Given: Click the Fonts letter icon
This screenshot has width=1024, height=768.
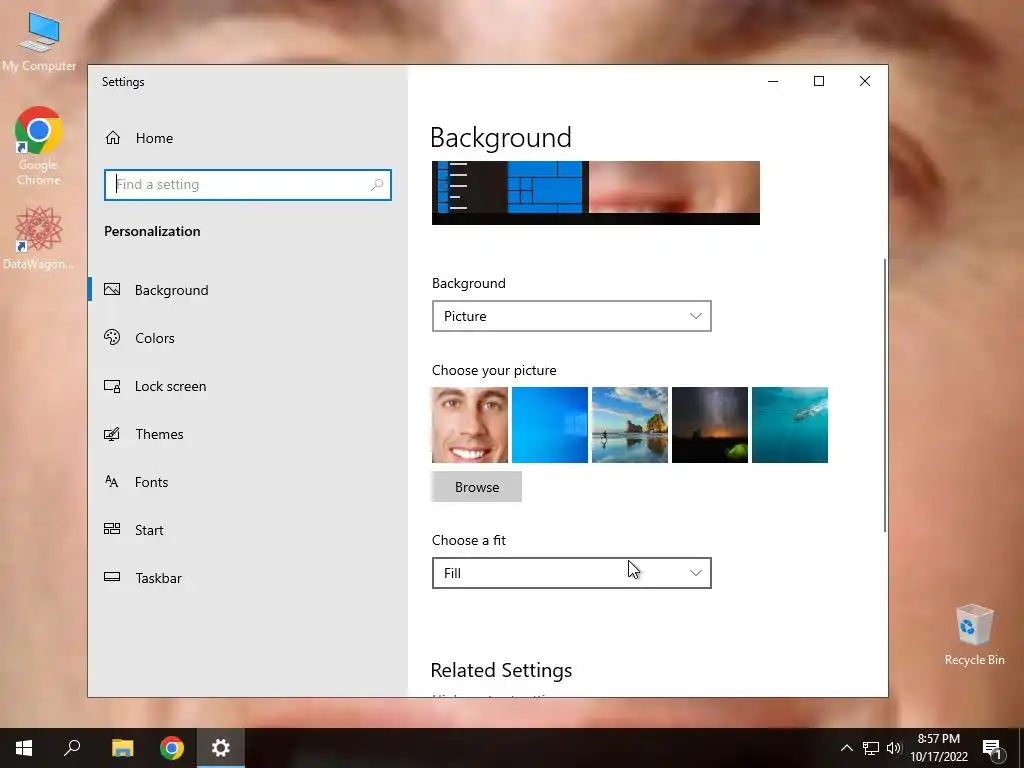Looking at the screenshot, I should point(112,481).
